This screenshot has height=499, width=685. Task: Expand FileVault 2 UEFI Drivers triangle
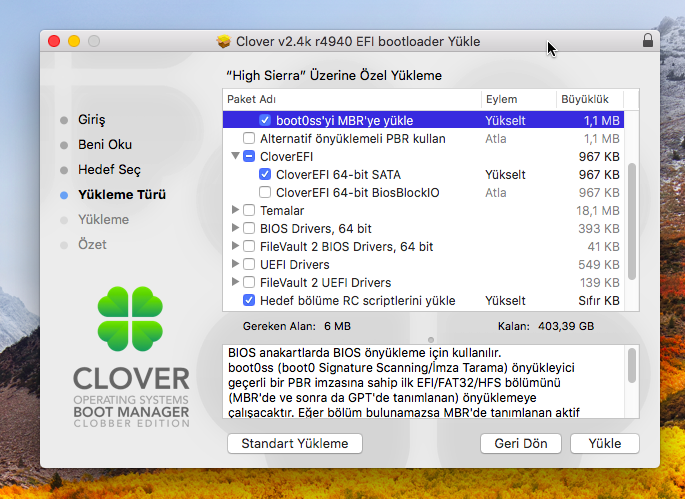[x=235, y=282]
